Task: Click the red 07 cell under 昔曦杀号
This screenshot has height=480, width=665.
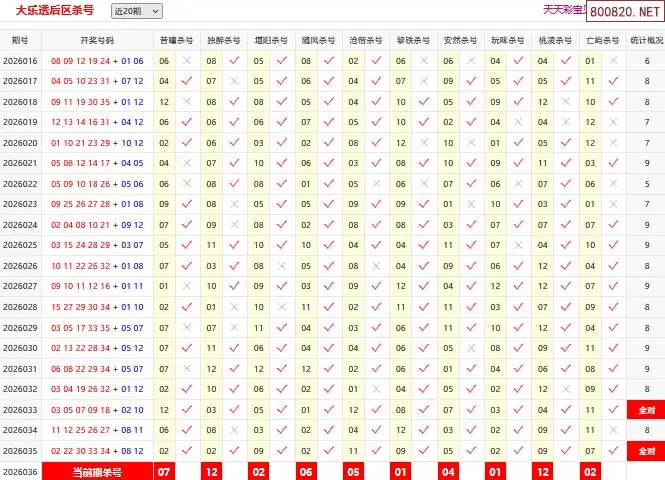Action: click(x=165, y=471)
